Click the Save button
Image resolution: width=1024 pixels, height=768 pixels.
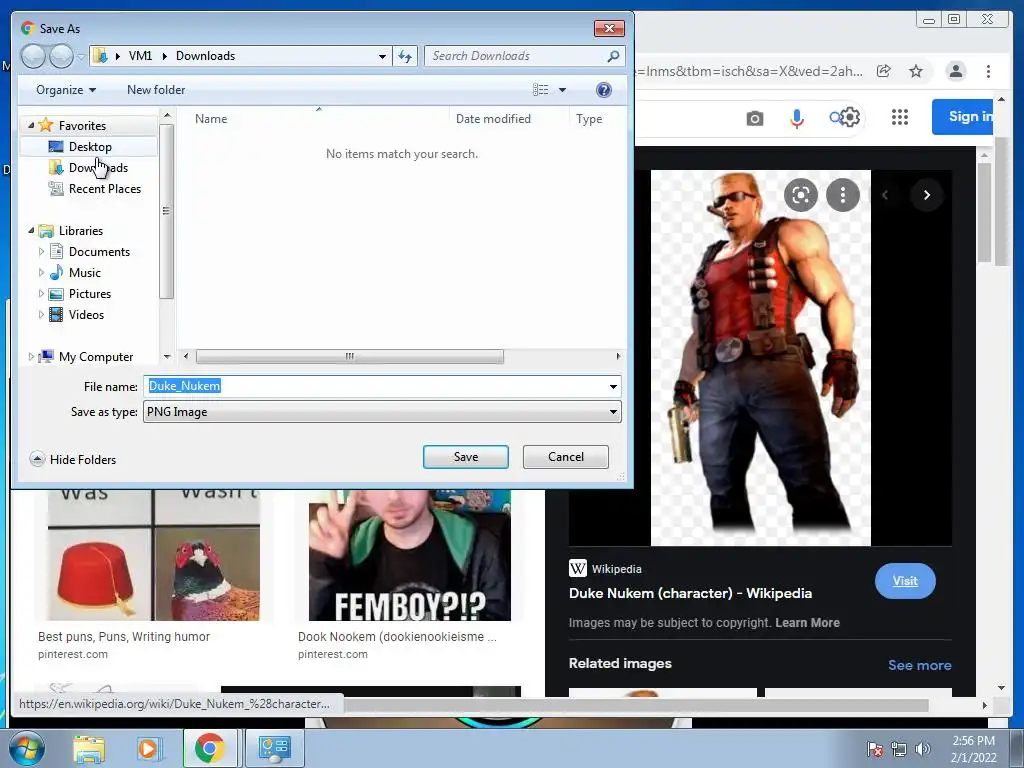[466, 457]
